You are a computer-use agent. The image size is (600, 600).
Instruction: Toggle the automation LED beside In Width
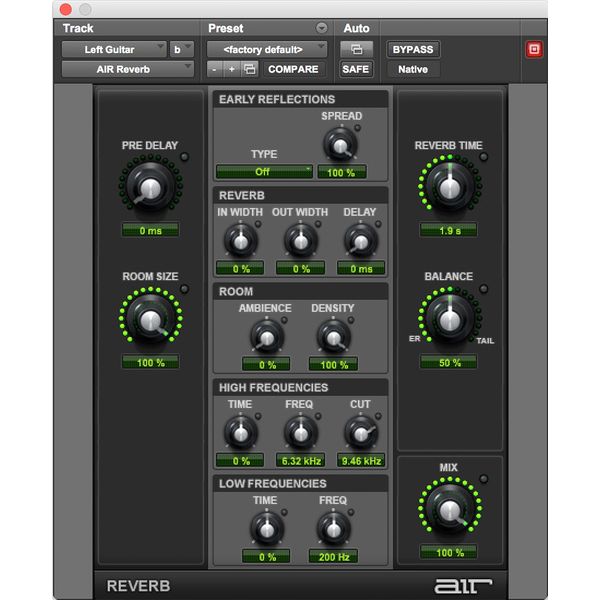point(258,224)
